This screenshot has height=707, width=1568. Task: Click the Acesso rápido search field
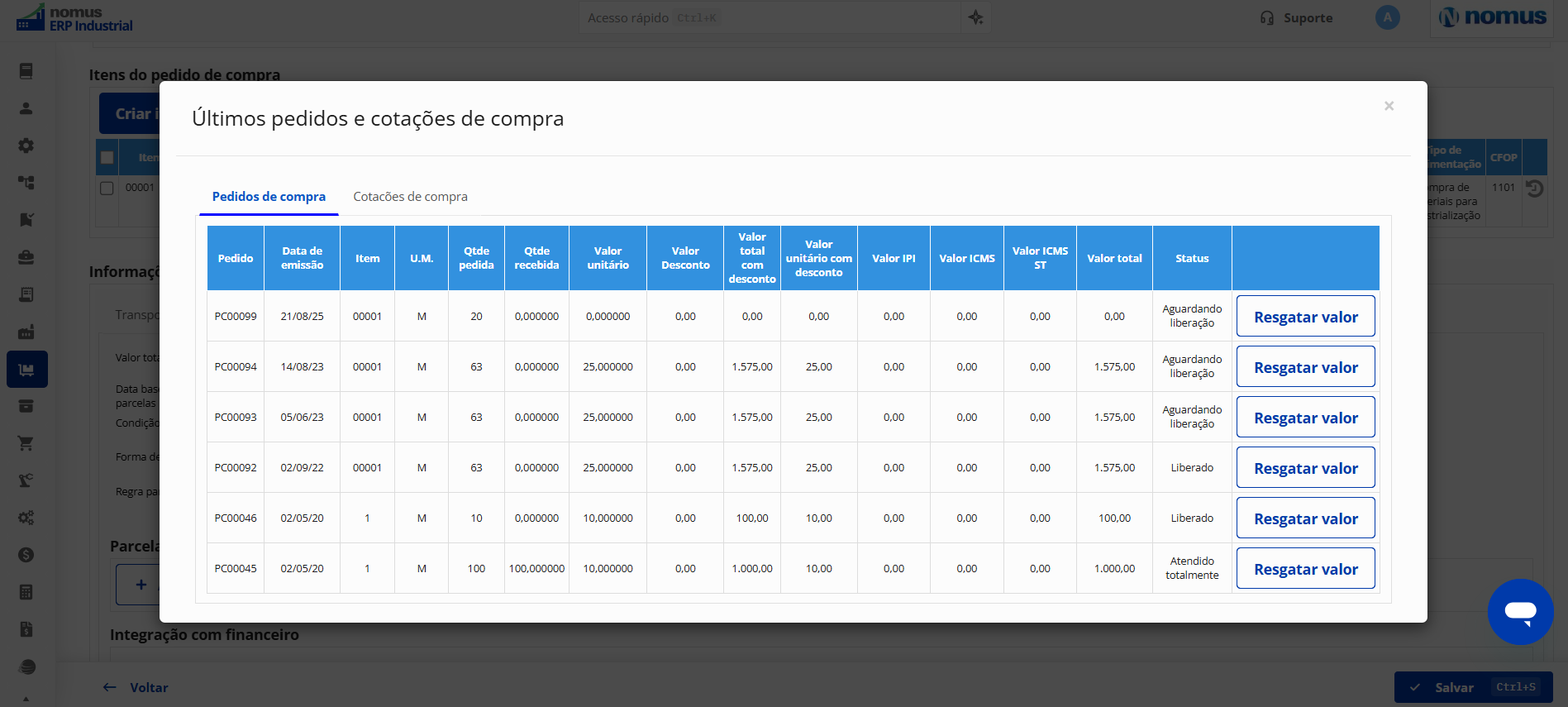[x=769, y=17]
